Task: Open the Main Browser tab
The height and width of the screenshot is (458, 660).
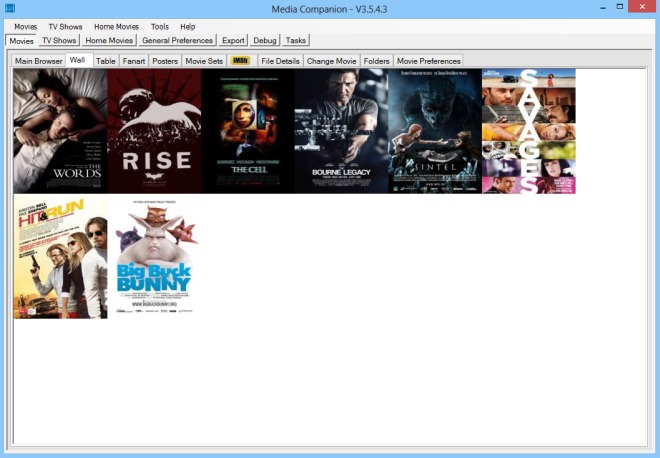Action: (39, 61)
